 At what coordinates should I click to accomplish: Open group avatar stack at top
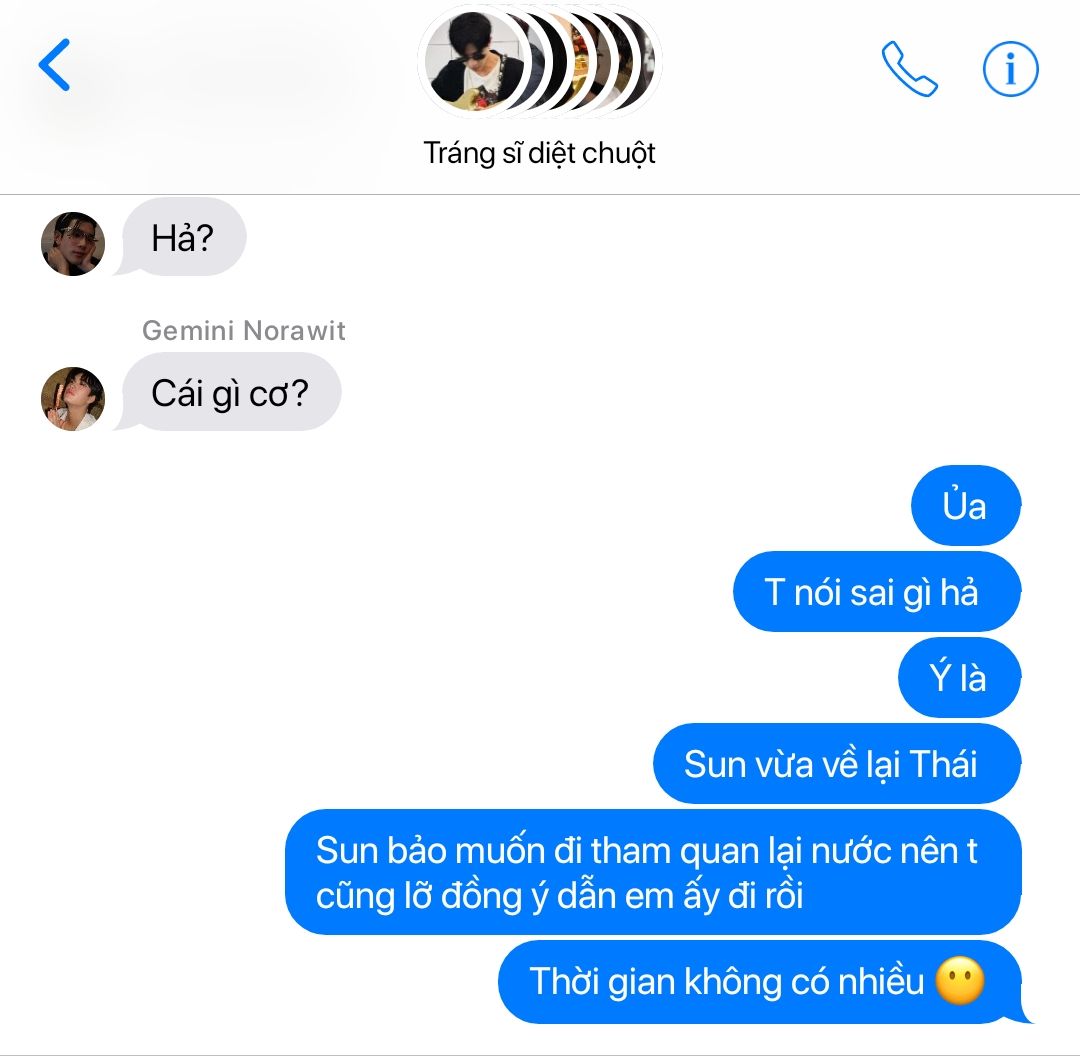539,61
